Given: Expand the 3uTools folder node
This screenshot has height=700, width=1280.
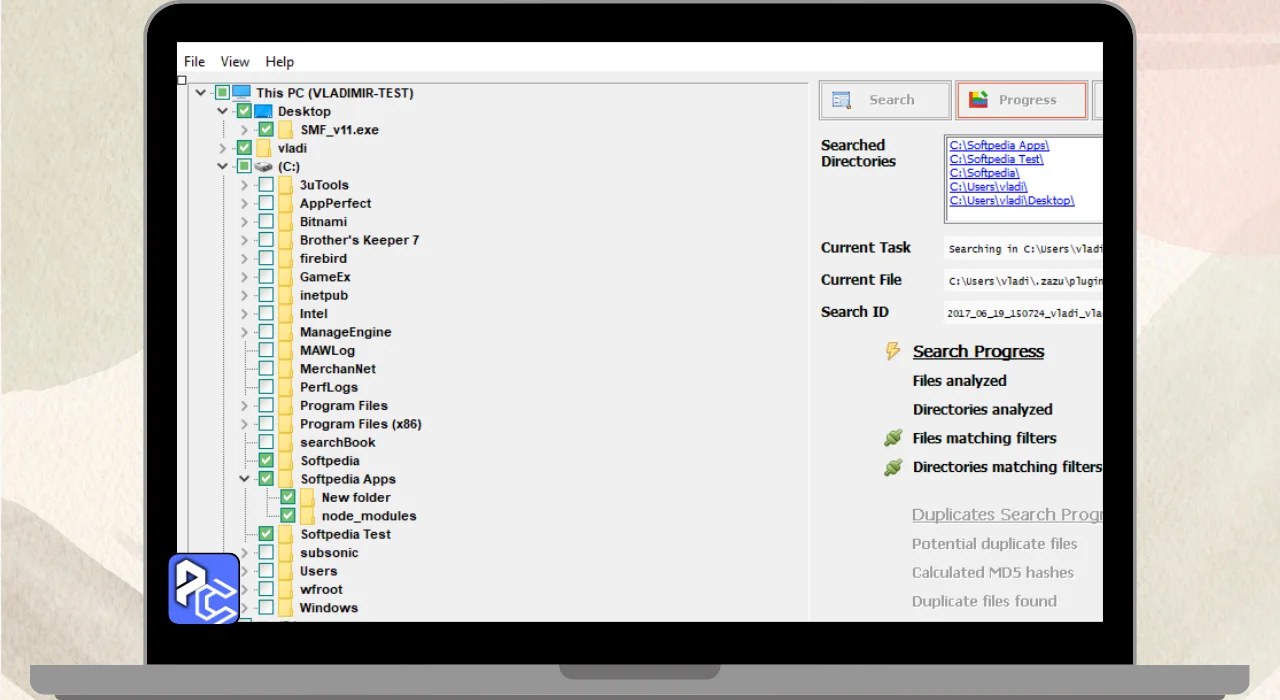Looking at the screenshot, I should tap(245, 185).
